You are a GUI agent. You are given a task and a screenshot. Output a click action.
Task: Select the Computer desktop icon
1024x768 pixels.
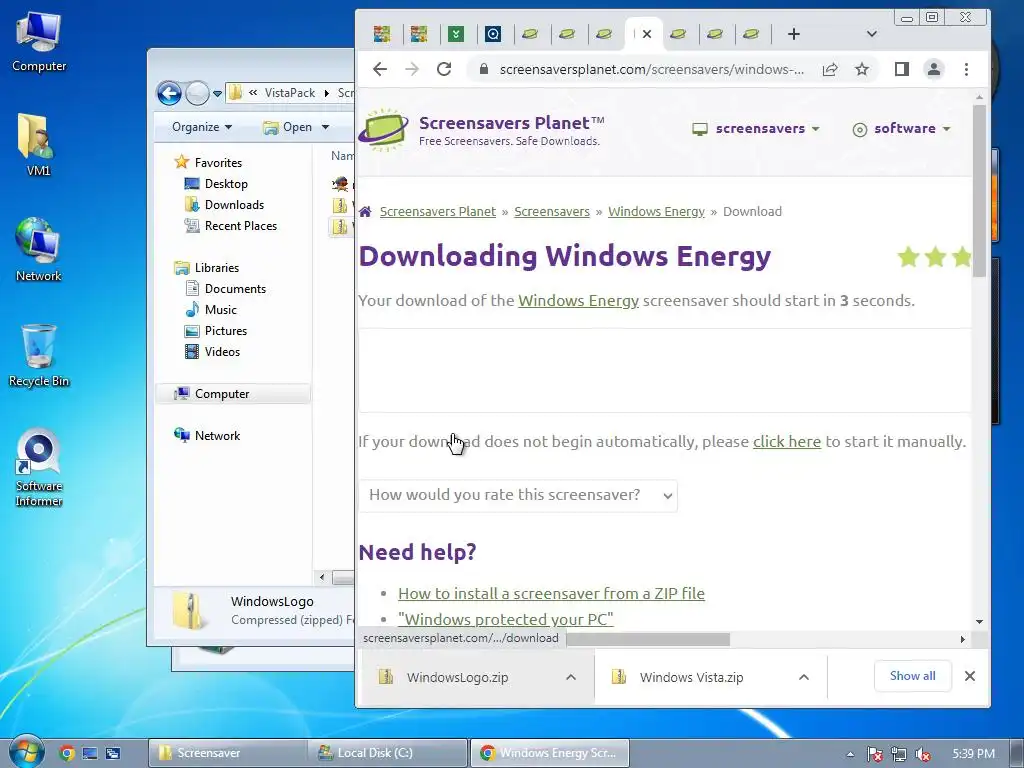click(x=39, y=42)
